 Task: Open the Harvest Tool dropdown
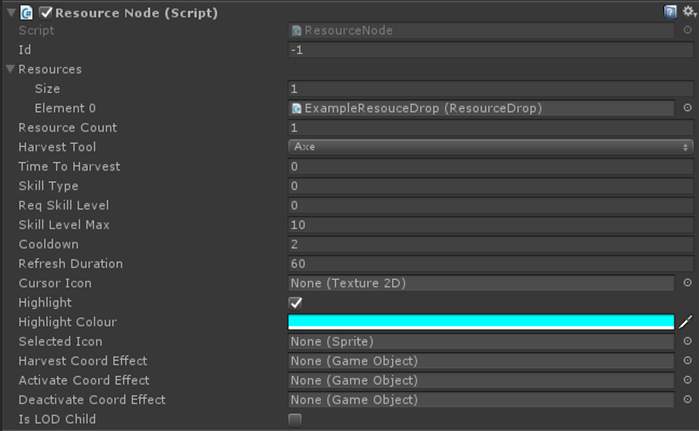pos(490,147)
